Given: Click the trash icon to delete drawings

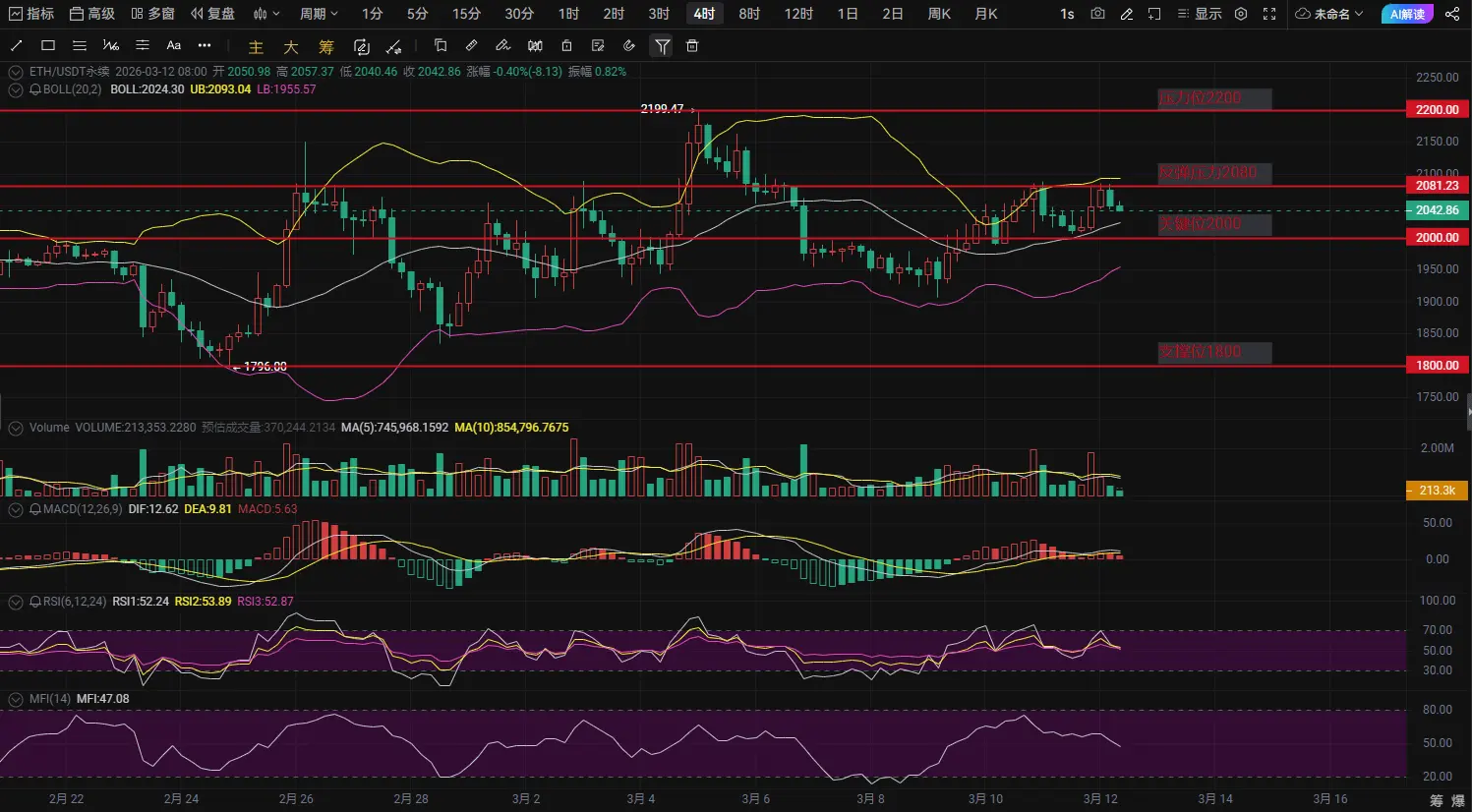Looking at the screenshot, I should click(x=692, y=46).
